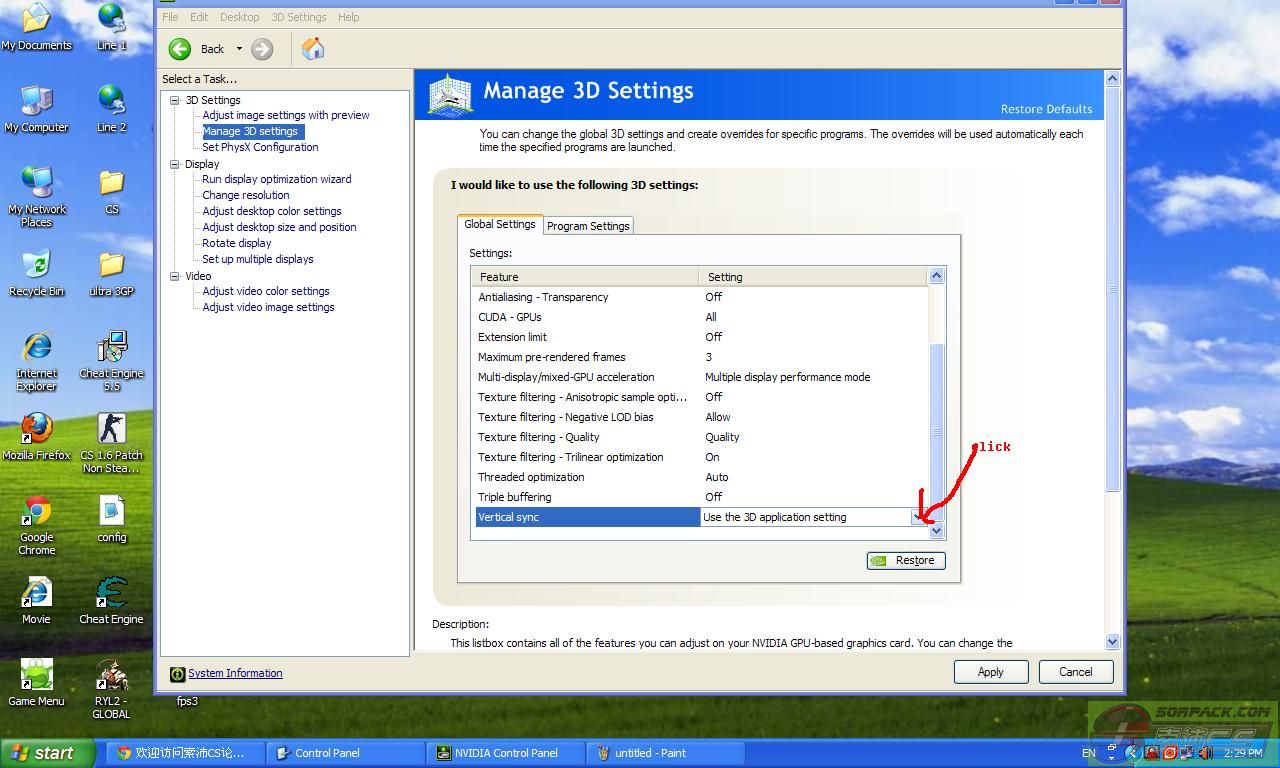This screenshot has height=768, width=1280.
Task: Click the green Forward arrow icon
Action: [262, 49]
